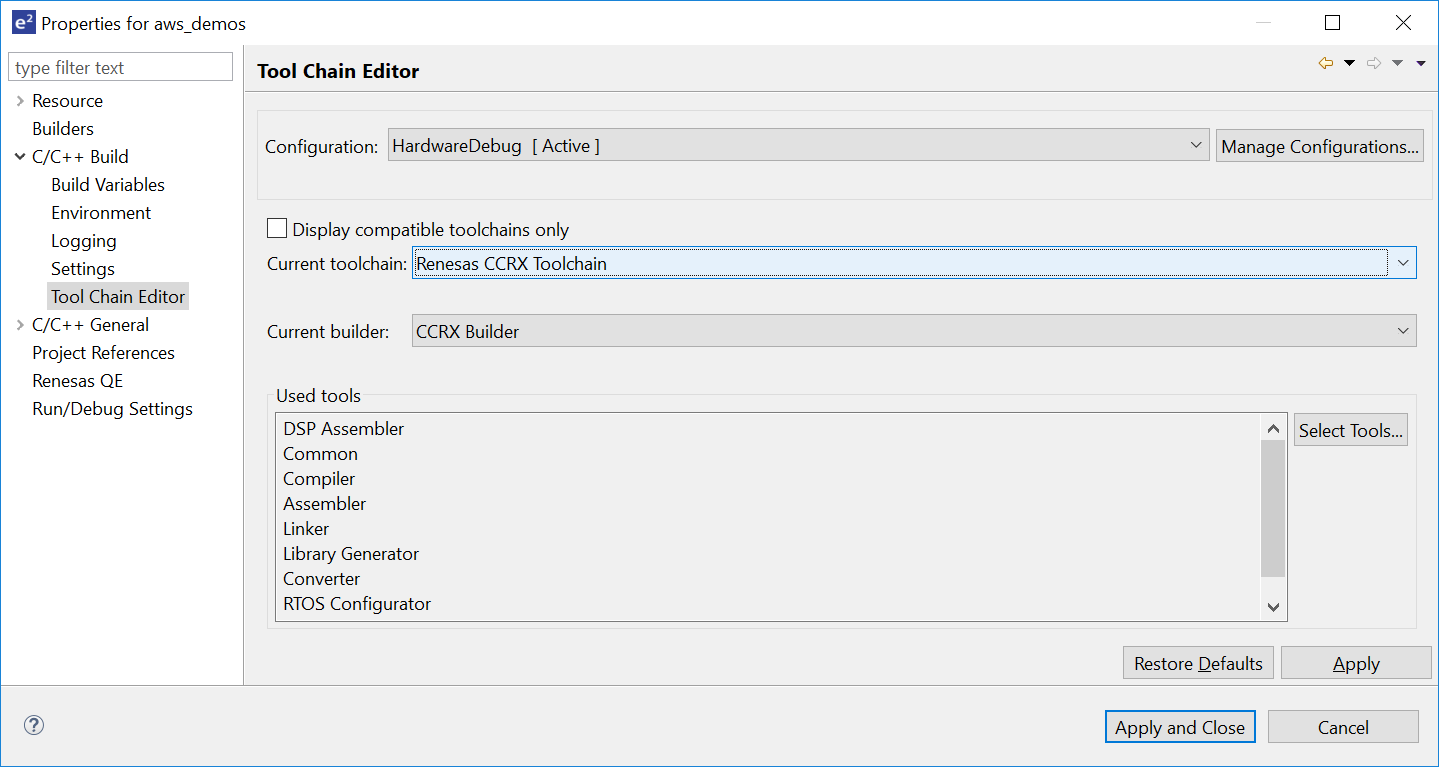1439x767 pixels.
Task: Collapse the C/C++ Build section
Action: 20,156
